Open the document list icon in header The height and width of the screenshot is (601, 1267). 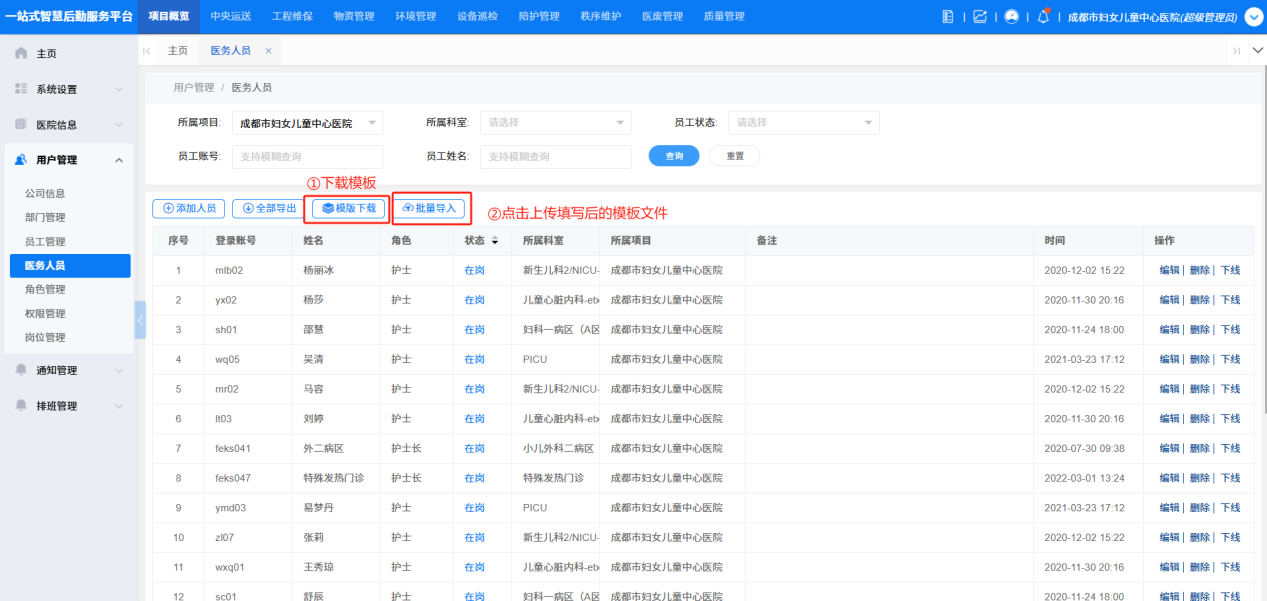tap(948, 16)
